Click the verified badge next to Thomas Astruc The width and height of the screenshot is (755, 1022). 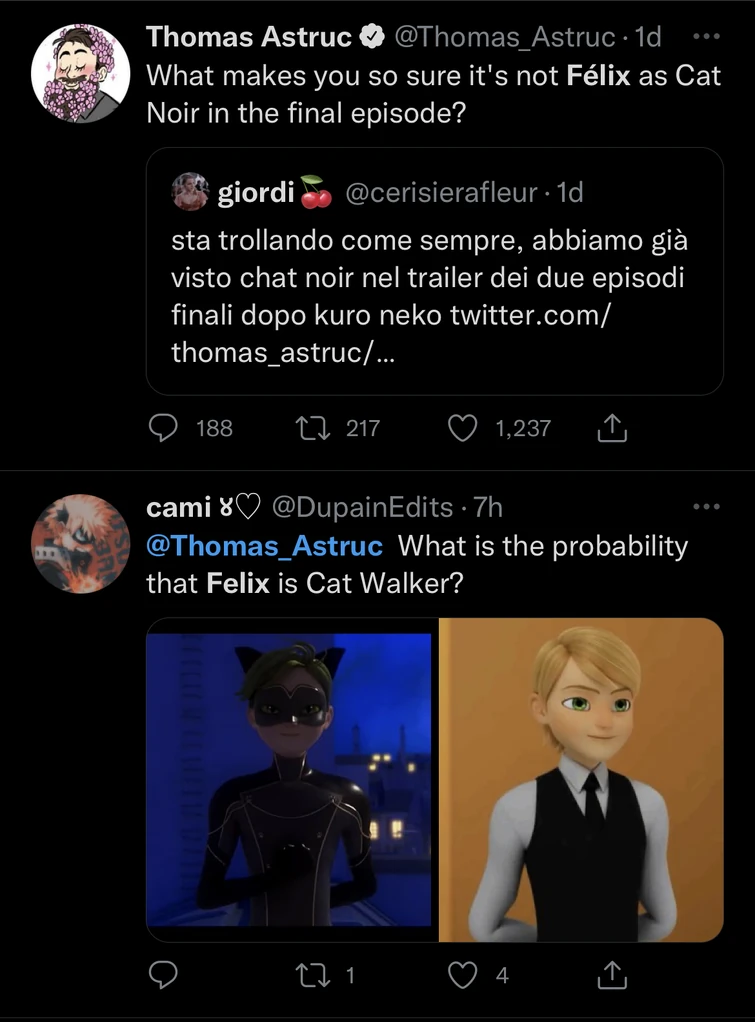coord(372,35)
